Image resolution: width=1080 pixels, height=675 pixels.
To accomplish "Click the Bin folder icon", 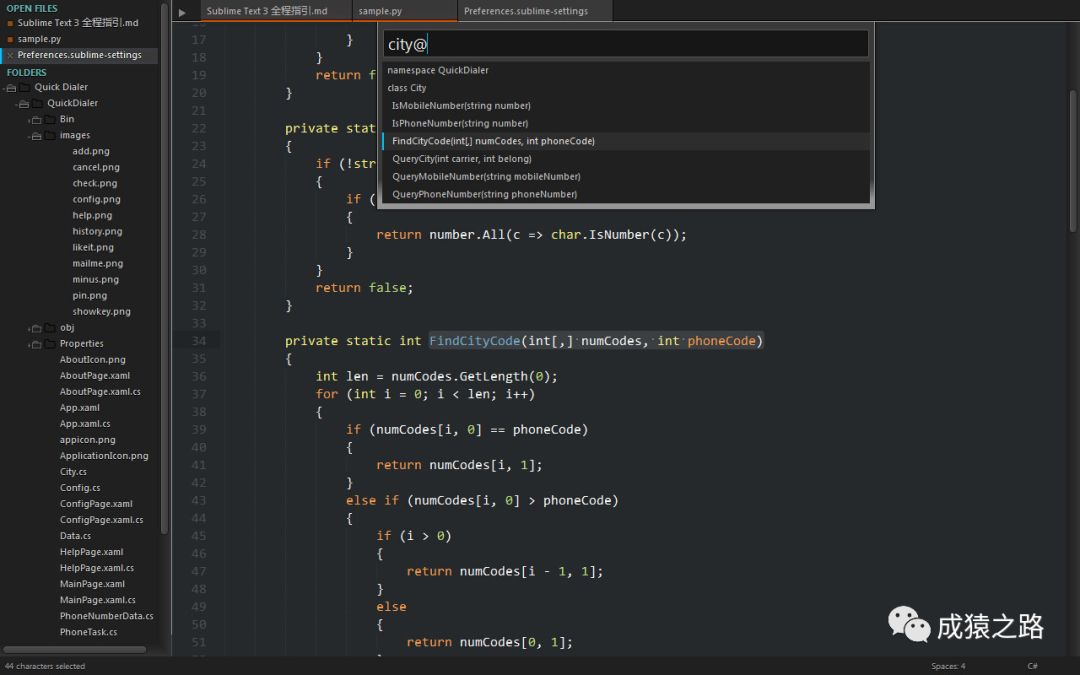I will click(50, 119).
